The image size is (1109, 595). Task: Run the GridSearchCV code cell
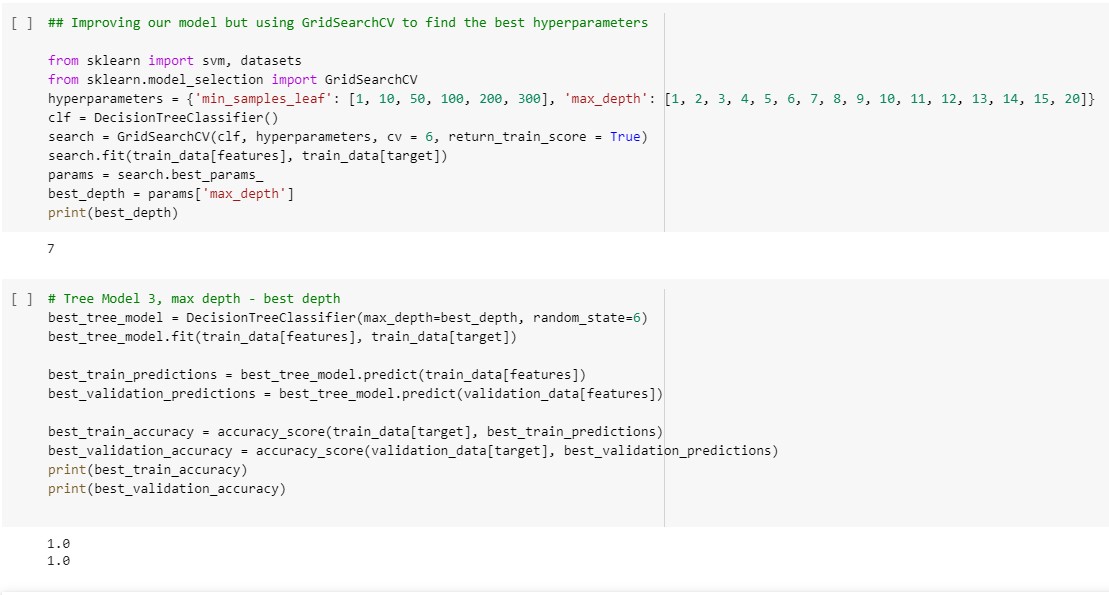click(x=23, y=22)
